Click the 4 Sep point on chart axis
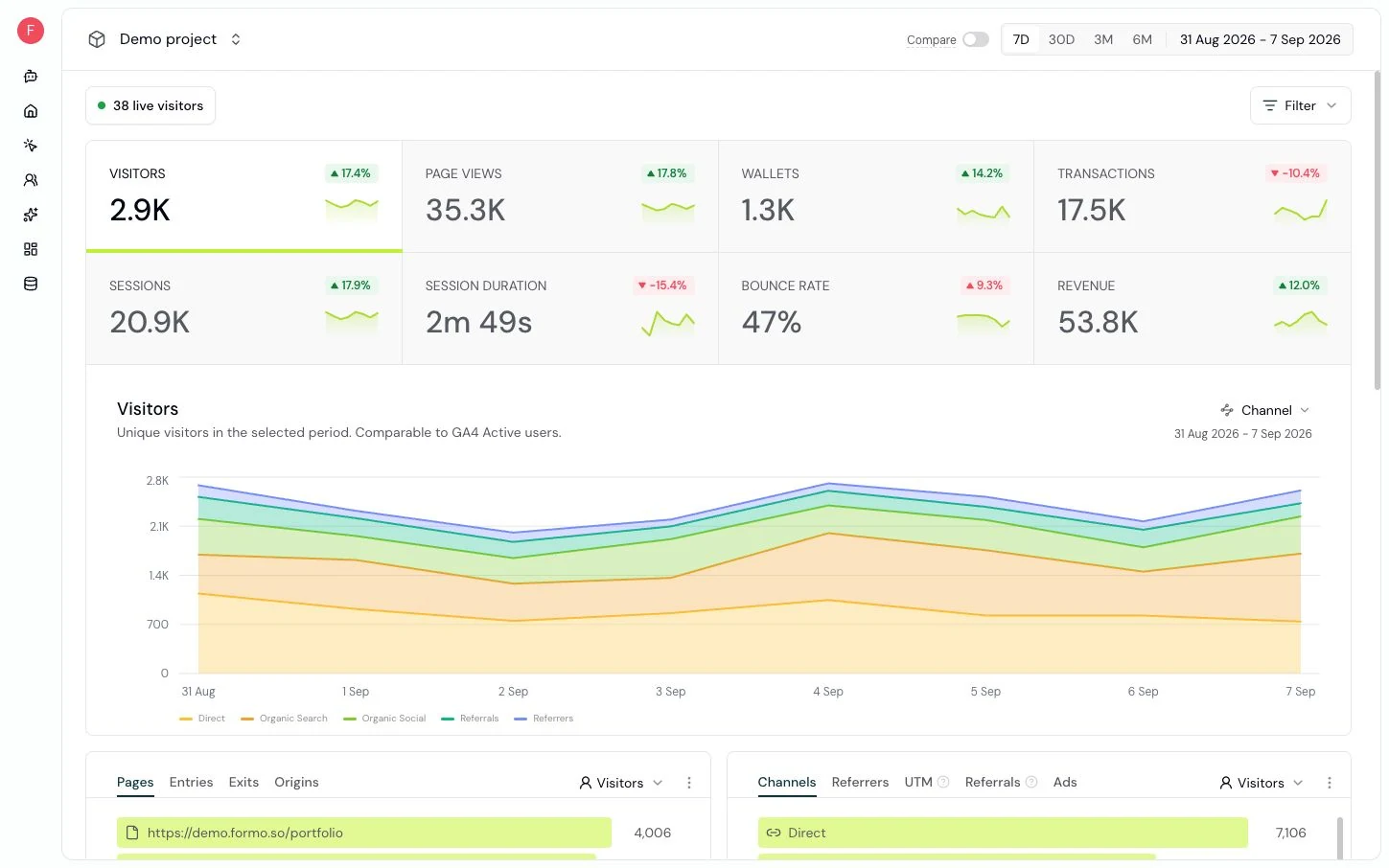 [x=828, y=691]
